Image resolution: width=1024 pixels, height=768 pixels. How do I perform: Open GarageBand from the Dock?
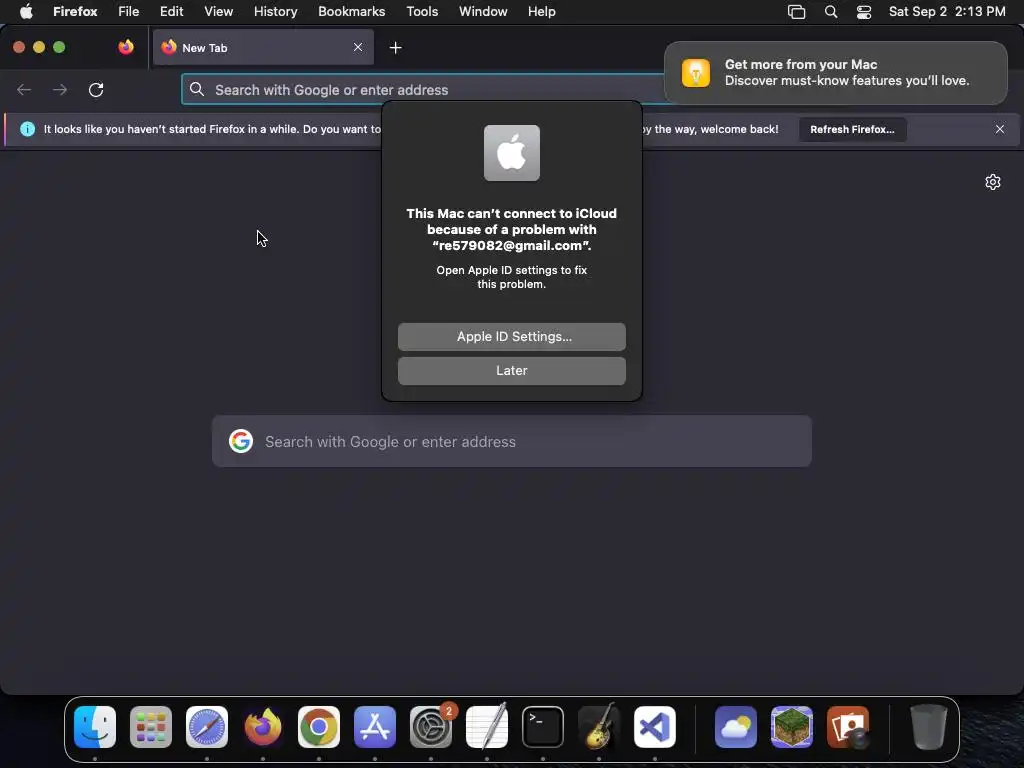(599, 727)
